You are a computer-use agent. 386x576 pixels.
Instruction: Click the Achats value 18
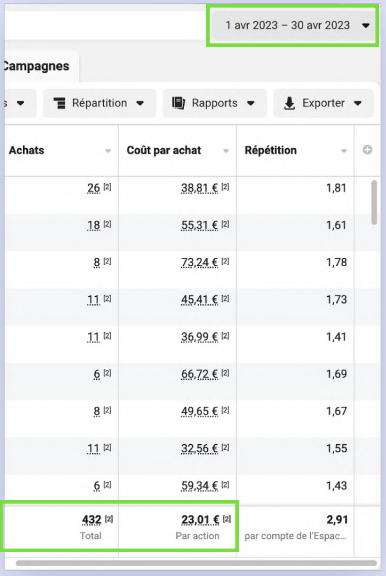(x=94, y=225)
